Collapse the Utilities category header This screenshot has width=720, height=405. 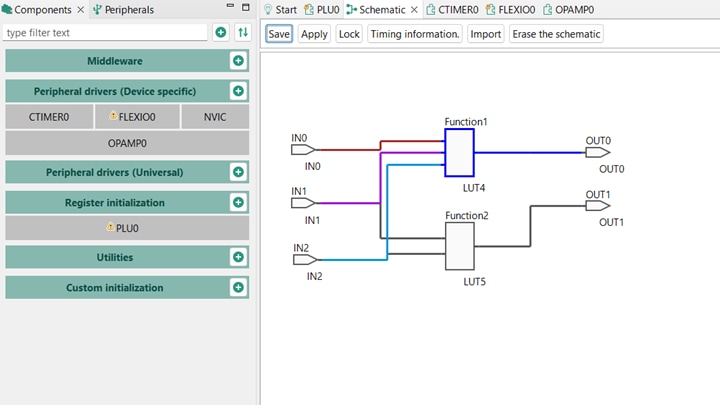(x=115, y=257)
